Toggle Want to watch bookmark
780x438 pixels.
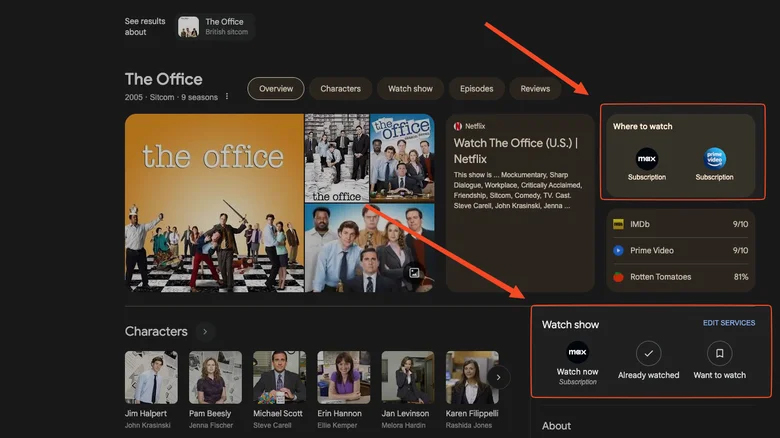coord(720,353)
